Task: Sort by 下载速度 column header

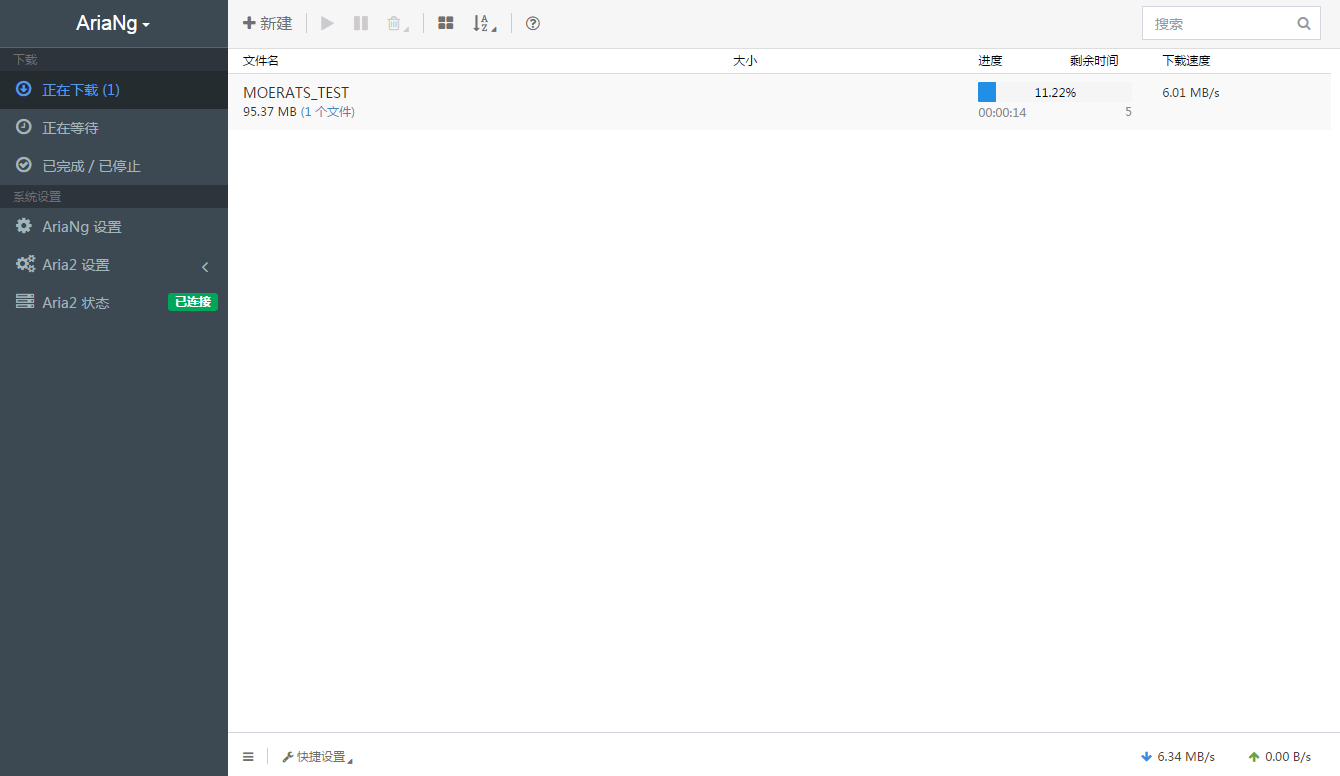Action: pyautogui.click(x=1186, y=61)
